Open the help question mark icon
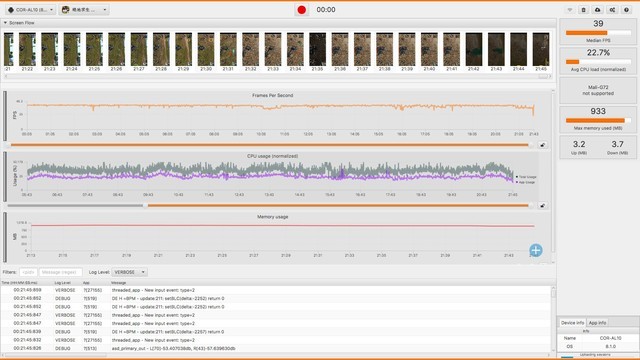 pyautogui.click(x=626, y=10)
